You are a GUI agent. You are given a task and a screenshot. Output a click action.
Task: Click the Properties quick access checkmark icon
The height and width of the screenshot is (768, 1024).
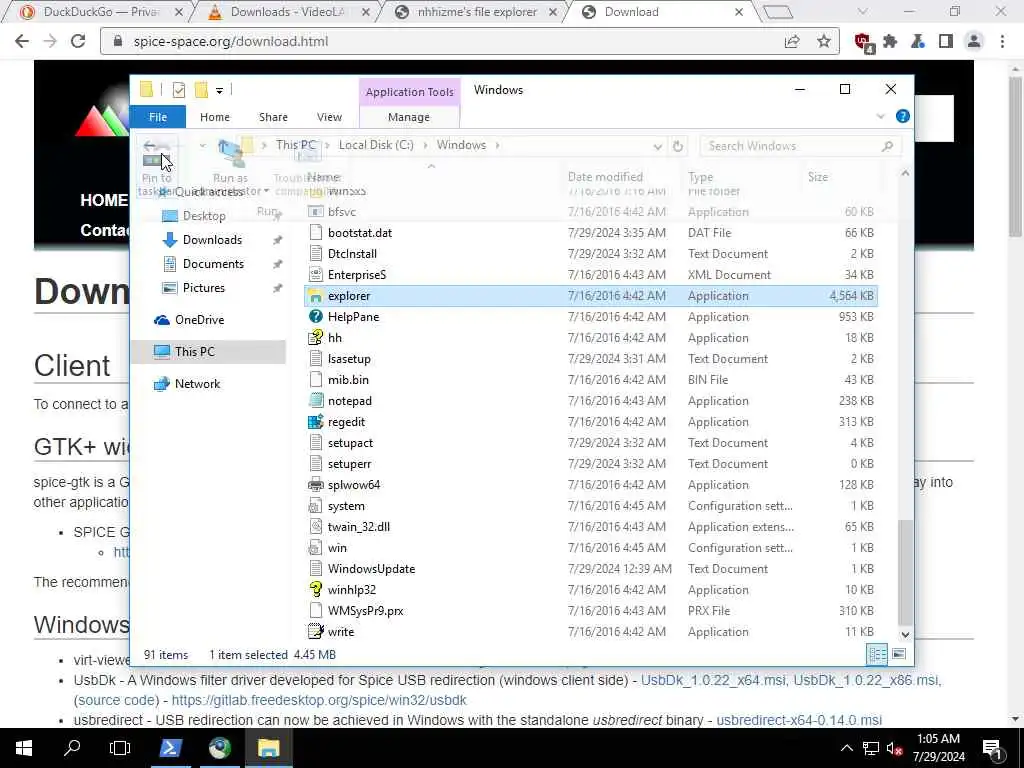(178, 89)
